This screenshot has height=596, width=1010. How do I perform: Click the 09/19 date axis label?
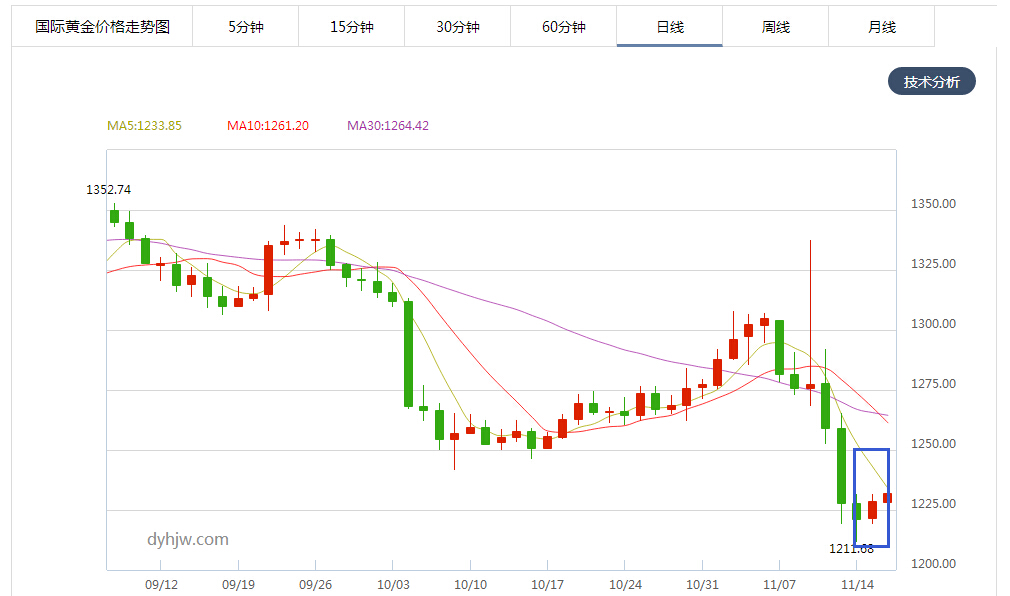tap(238, 585)
